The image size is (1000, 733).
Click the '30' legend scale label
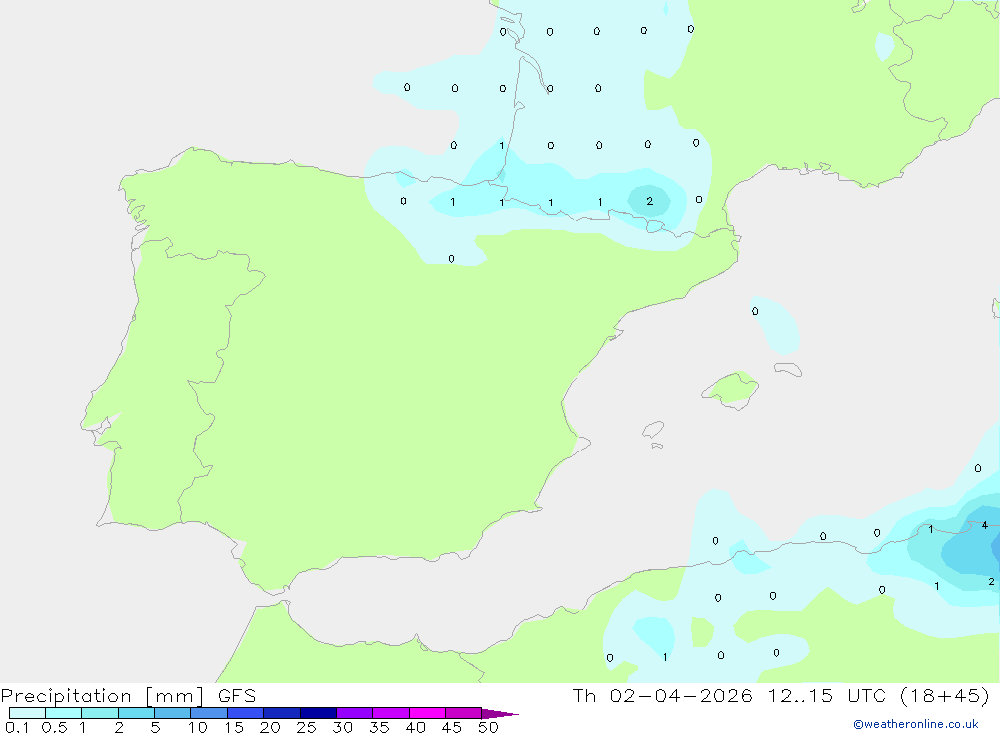(x=343, y=727)
